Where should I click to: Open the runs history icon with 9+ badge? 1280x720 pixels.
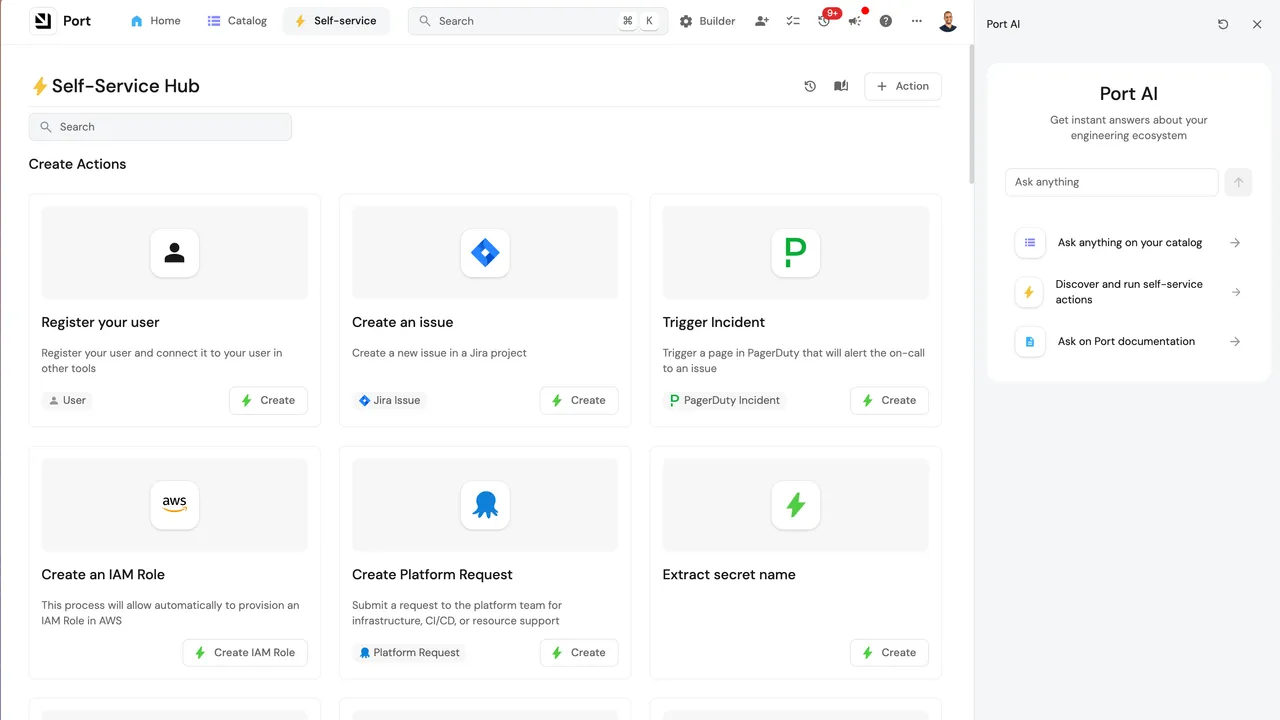click(825, 20)
